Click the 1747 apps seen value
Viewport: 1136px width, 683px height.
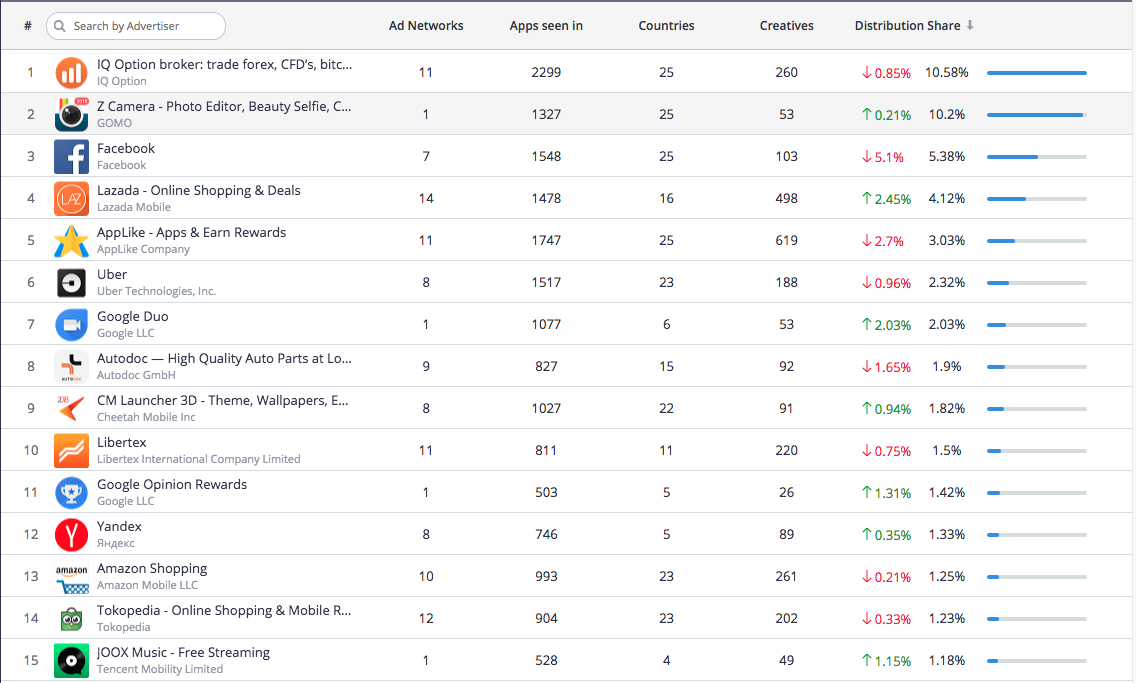(x=546, y=240)
